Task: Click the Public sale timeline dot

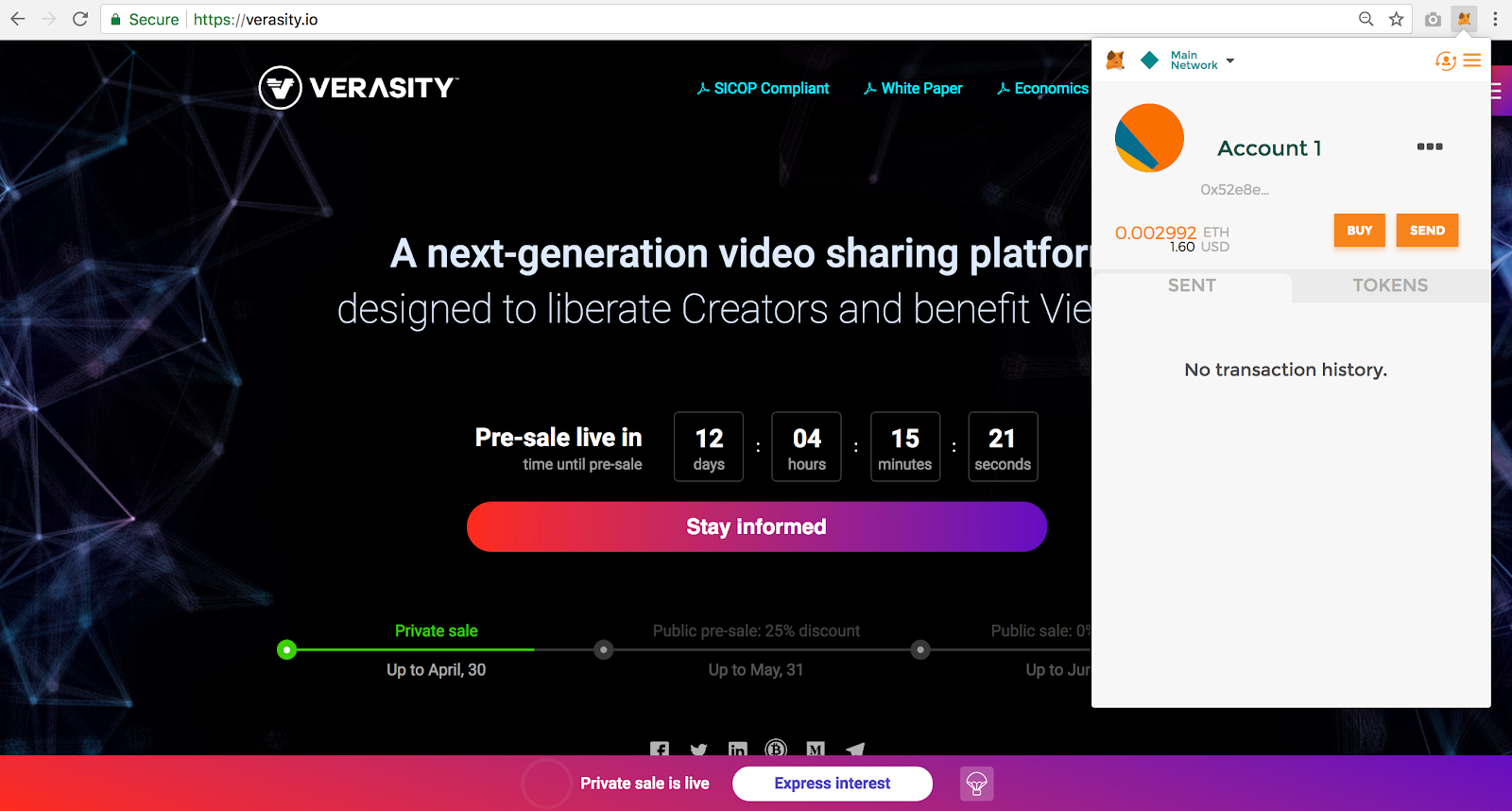Action: (x=920, y=649)
